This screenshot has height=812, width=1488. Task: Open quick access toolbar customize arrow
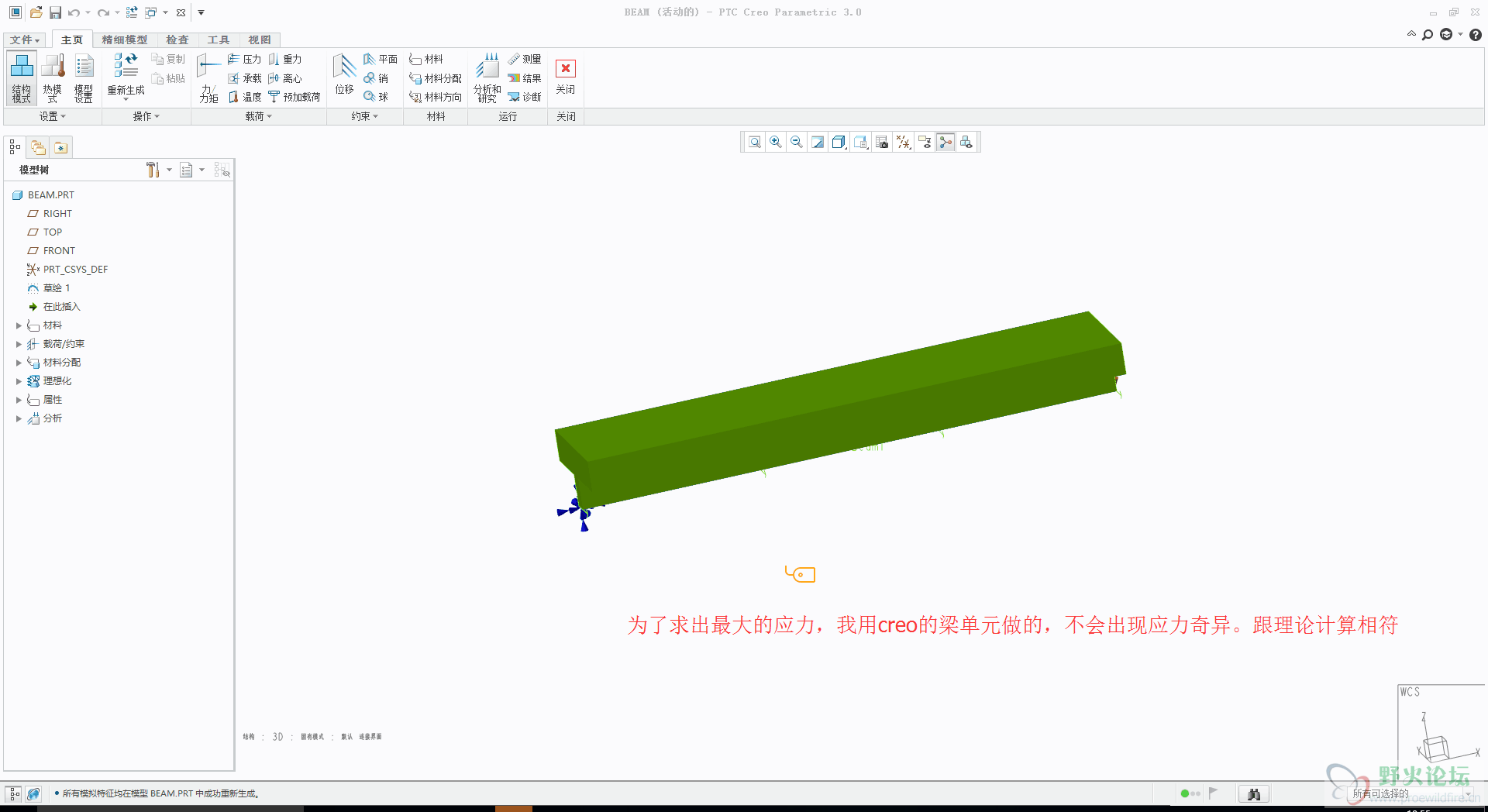pyautogui.click(x=201, y=12)
